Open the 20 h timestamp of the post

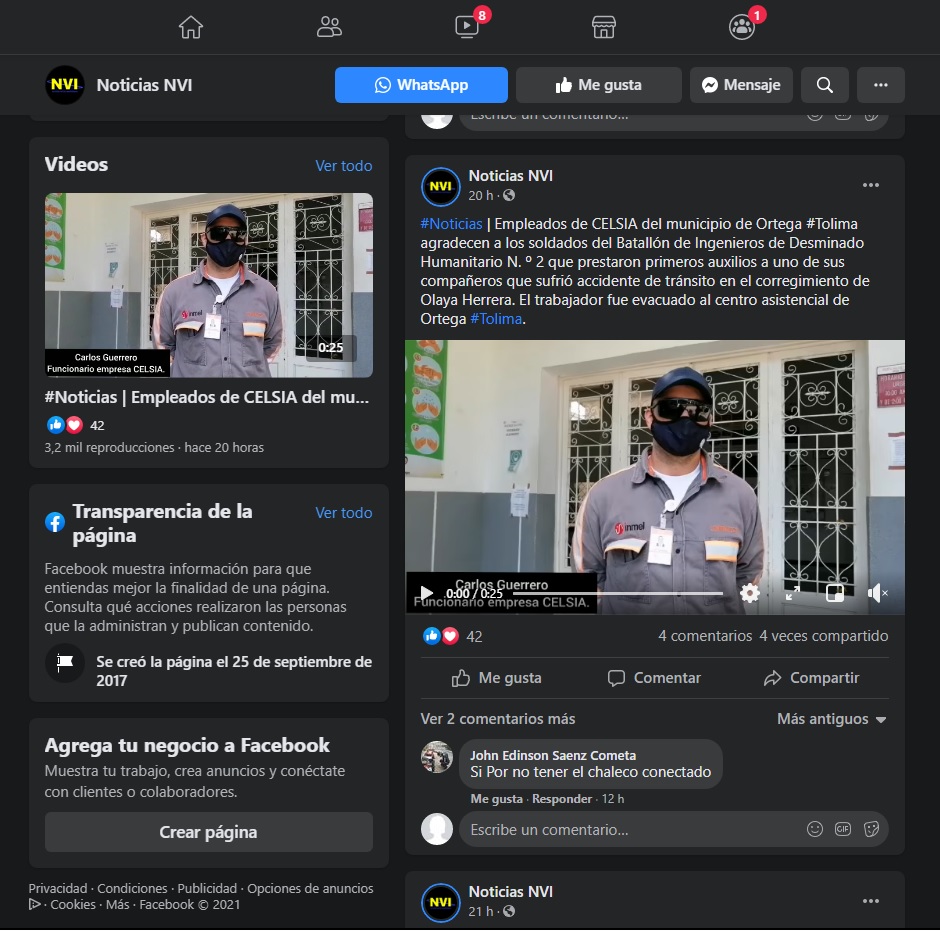[481, 195]
